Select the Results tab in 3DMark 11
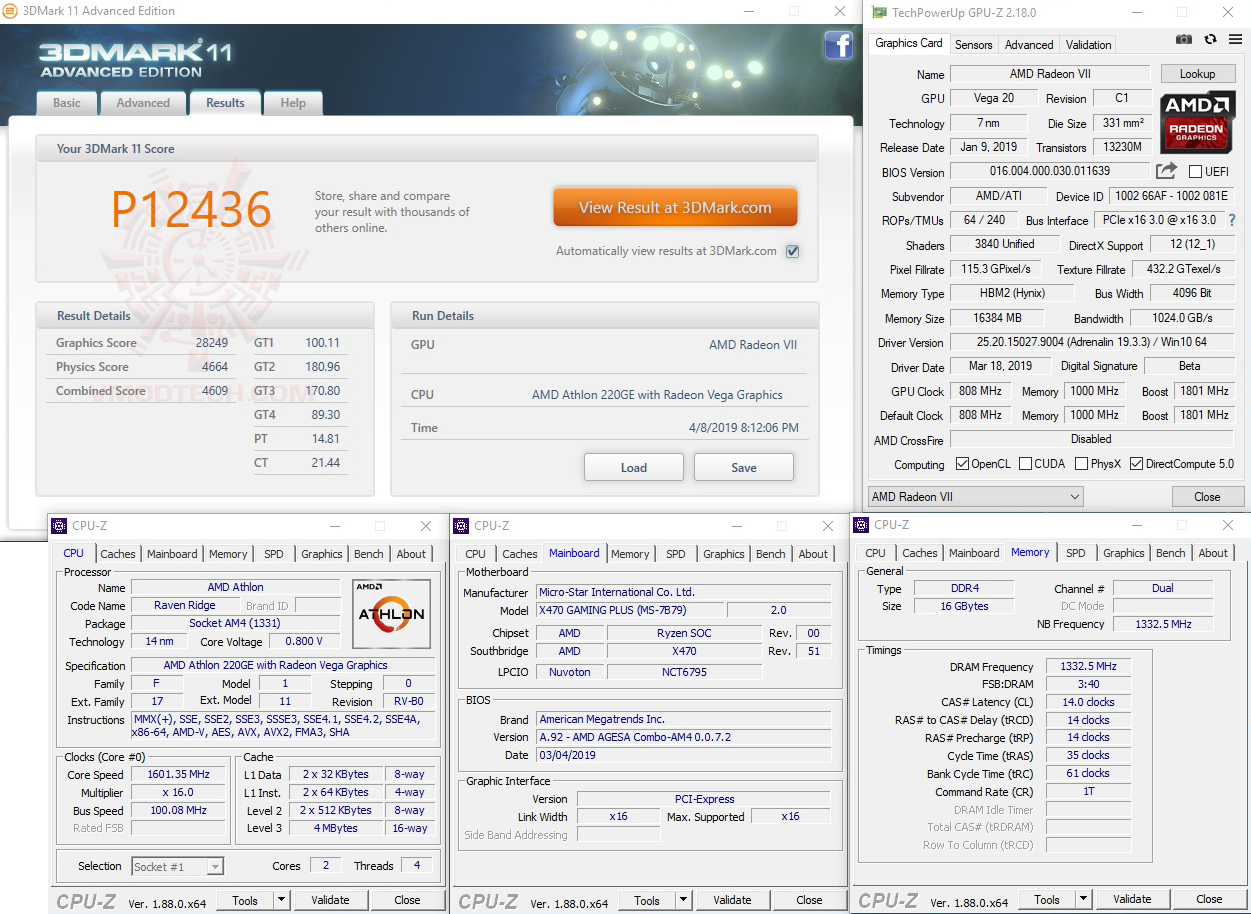This screenshot has width=1251, height=914. pos(225,102)
